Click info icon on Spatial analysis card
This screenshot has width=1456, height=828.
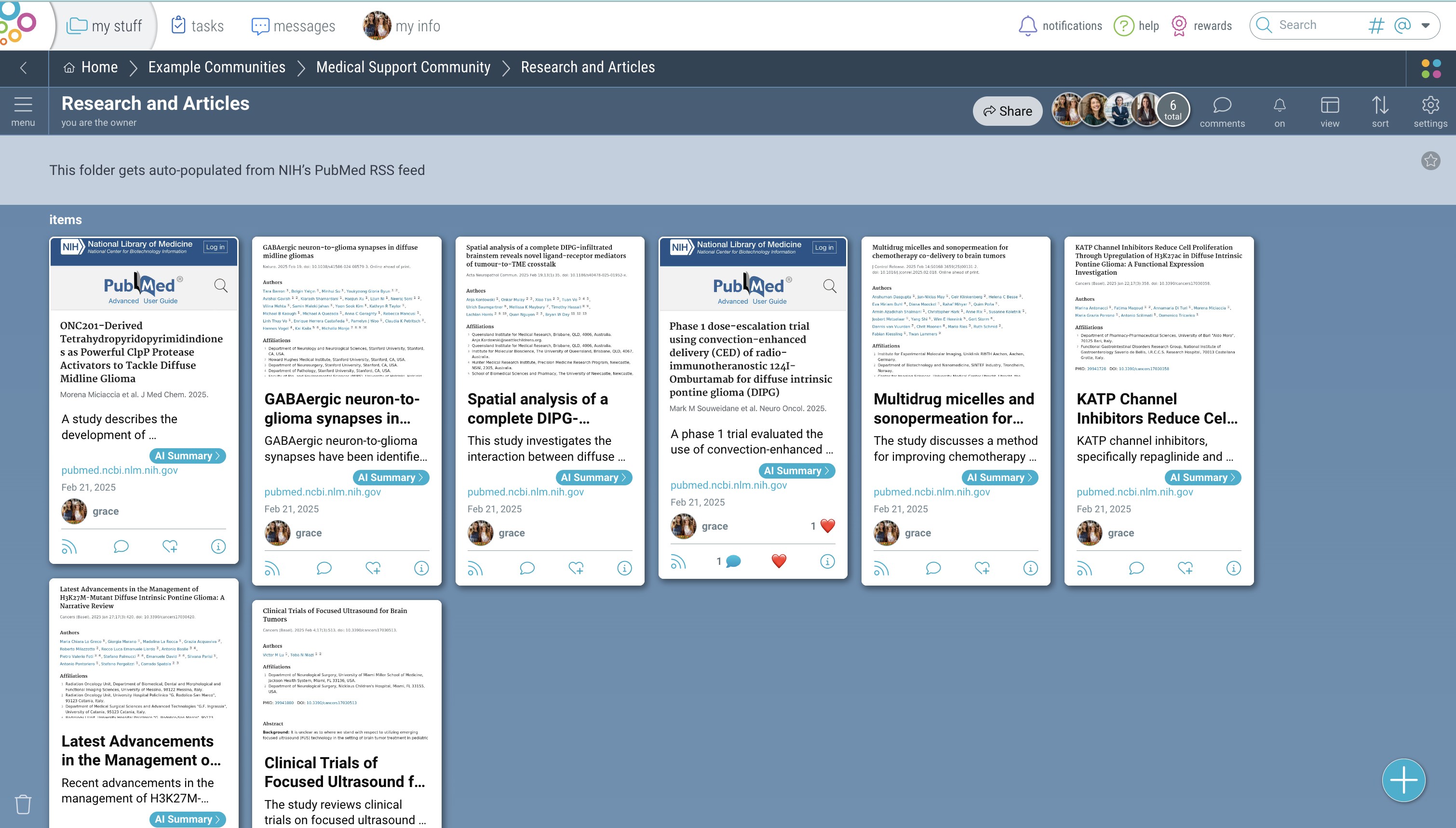(x=624, y=568)
